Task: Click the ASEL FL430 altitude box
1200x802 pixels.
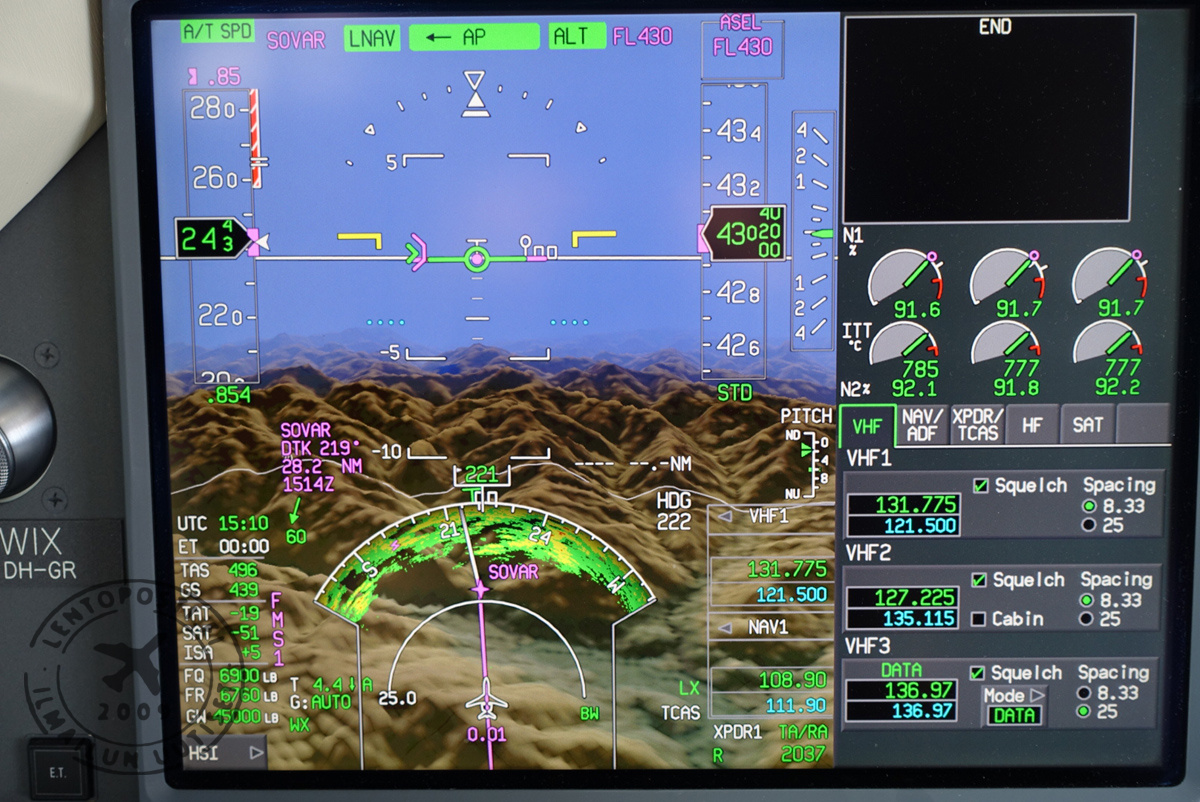Action: point(742,47)
